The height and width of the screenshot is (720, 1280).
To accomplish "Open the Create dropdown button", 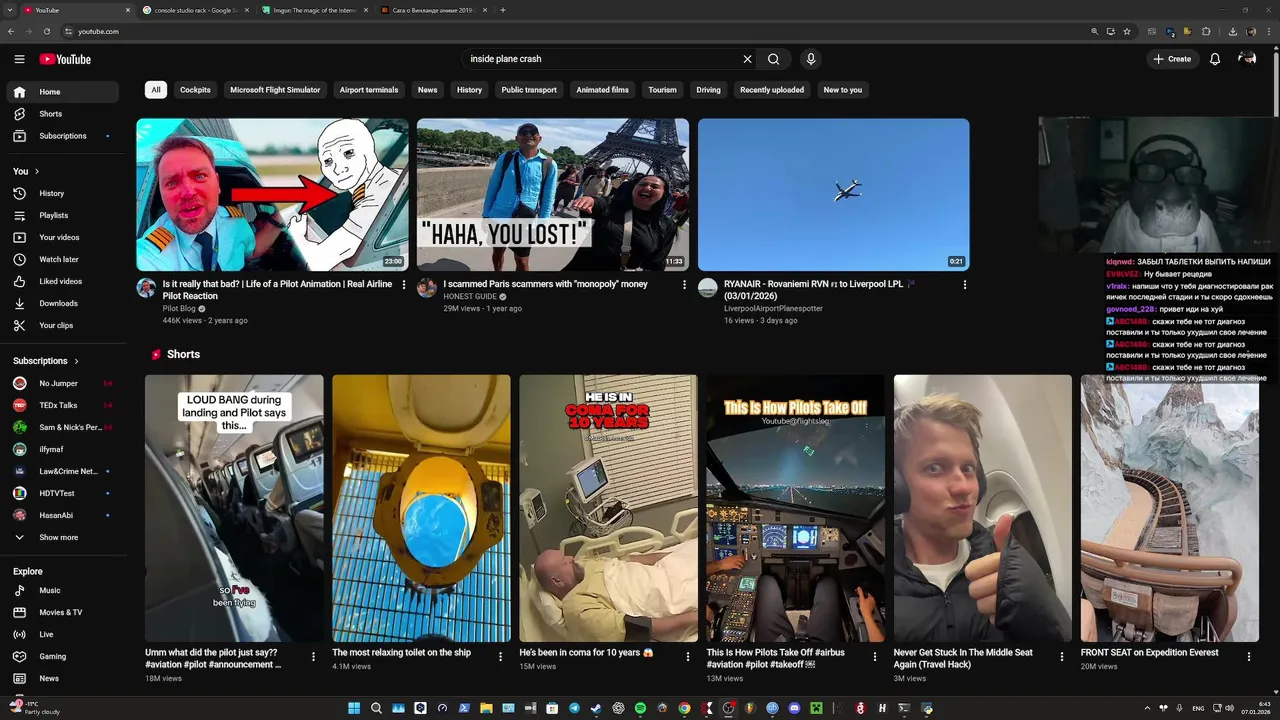I will [1172, 59].
